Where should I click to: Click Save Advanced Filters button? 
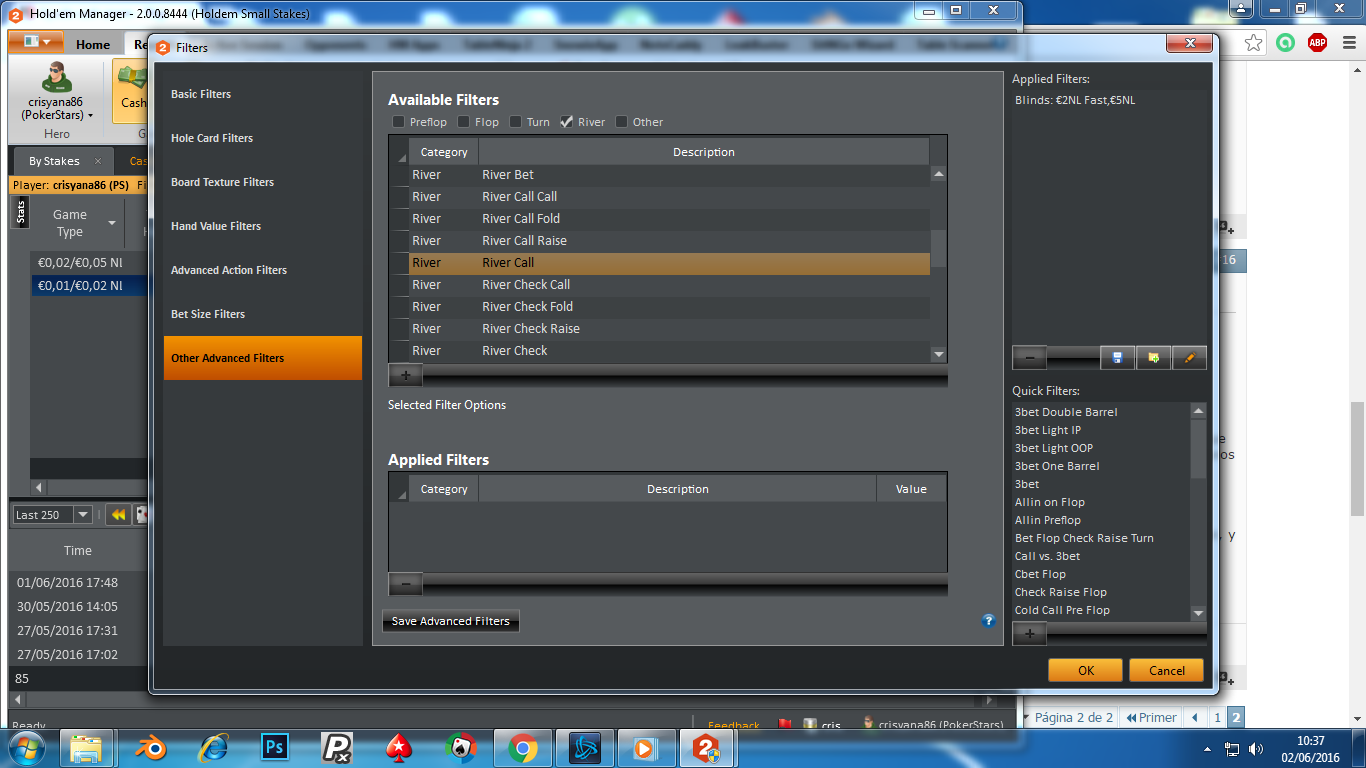coord(451,621)
